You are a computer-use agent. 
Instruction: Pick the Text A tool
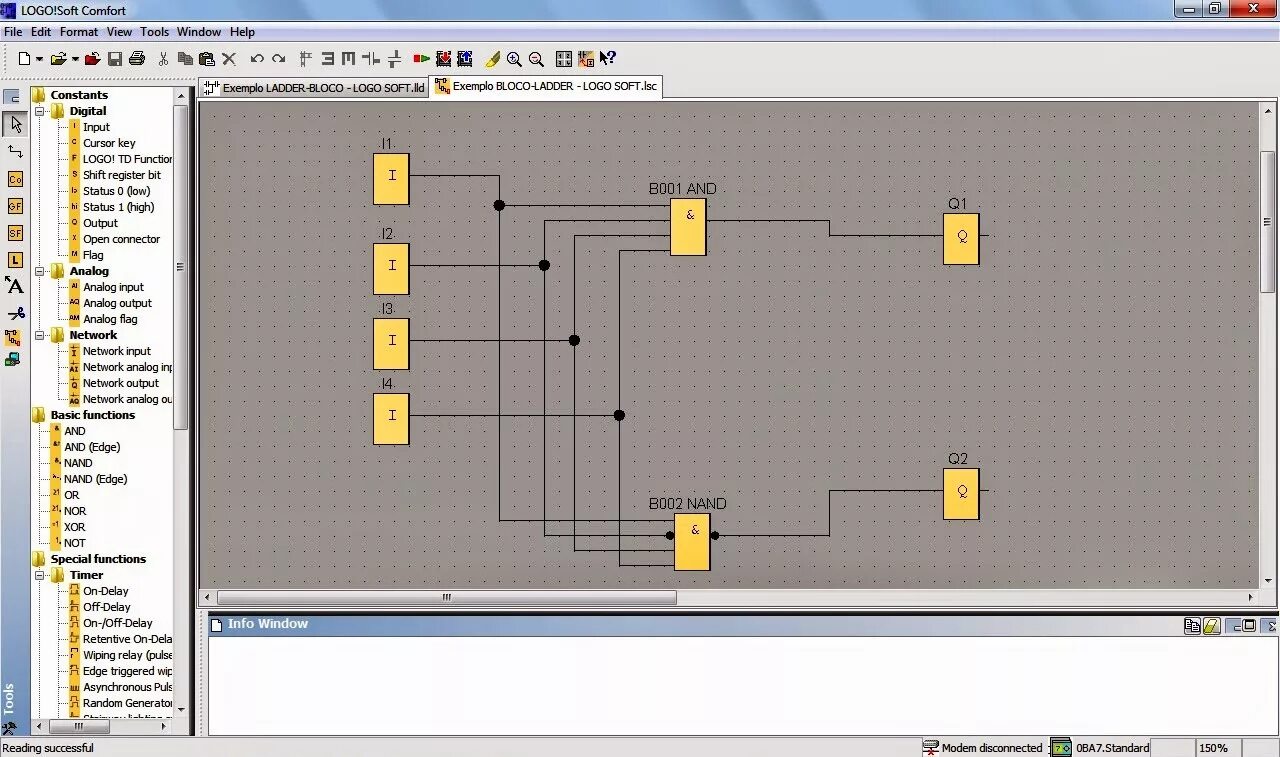coord(15,286)
